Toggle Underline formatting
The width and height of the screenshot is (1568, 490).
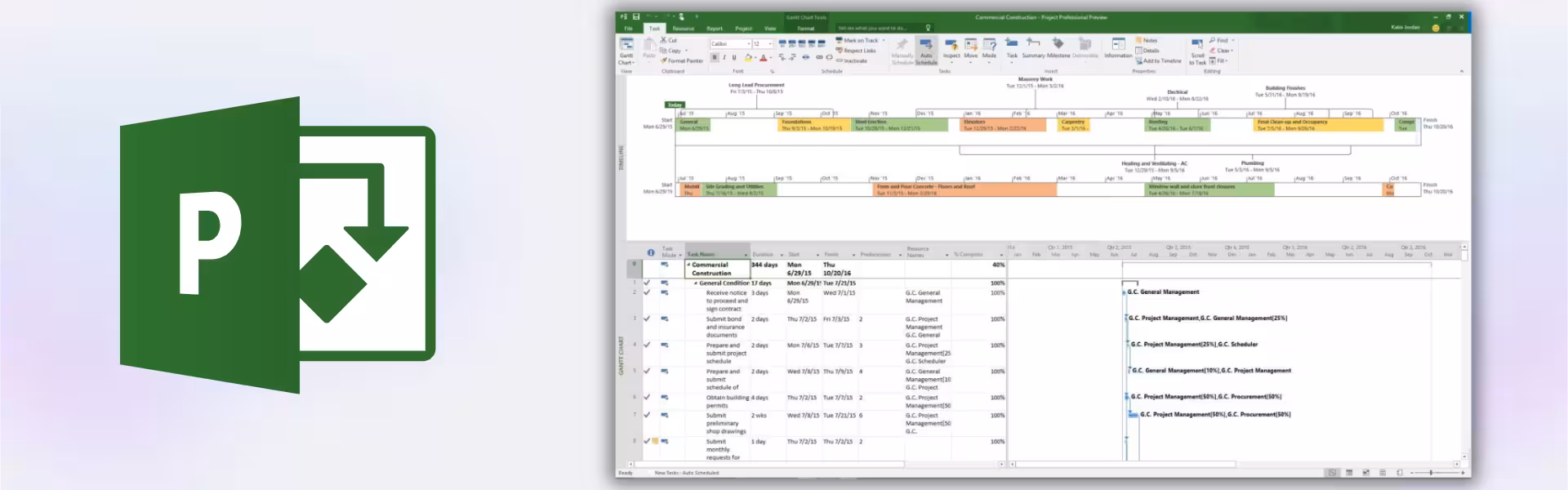click(734, 57)
